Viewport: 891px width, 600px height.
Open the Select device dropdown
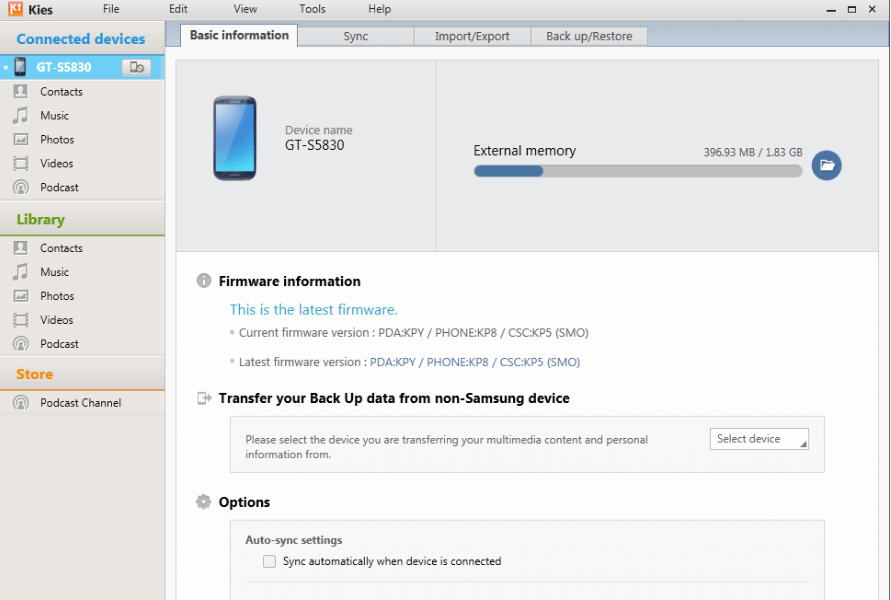click(758, 438)
